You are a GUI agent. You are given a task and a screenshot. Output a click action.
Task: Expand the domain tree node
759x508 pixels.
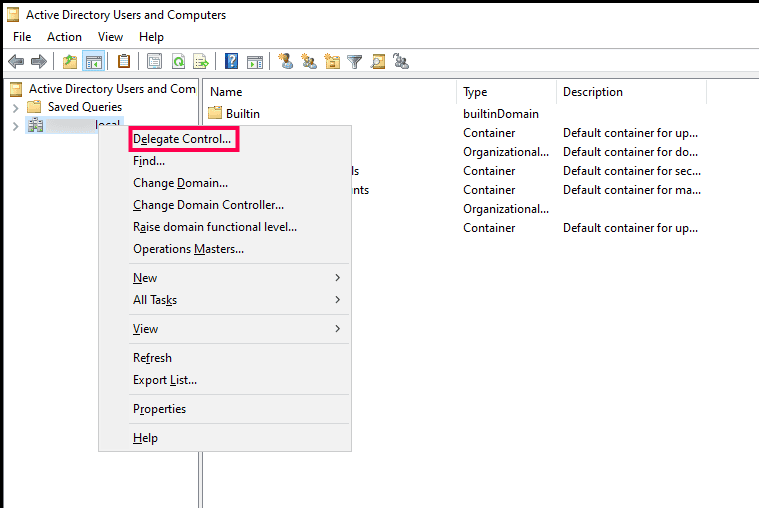point(15,126)
